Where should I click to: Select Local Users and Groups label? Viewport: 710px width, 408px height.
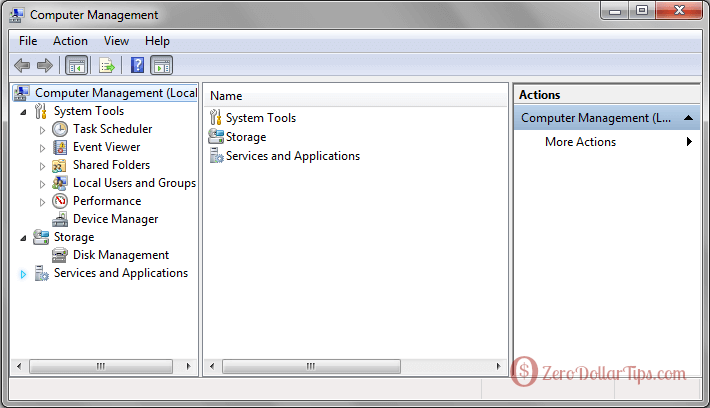[x=134, y=183]
